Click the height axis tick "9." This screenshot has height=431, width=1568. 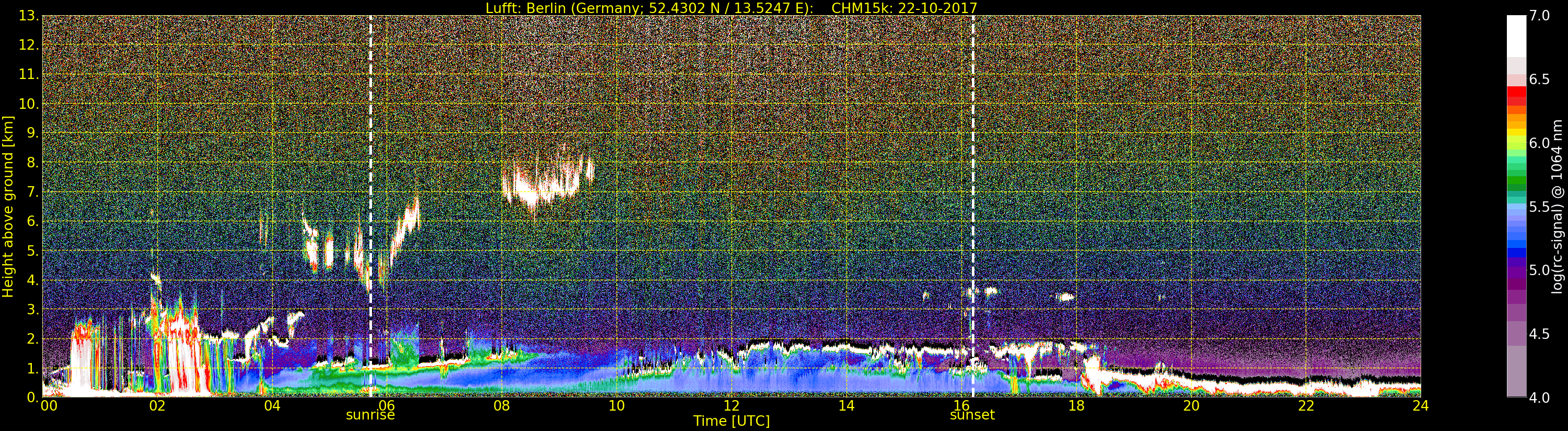click(x=32, y=133)
